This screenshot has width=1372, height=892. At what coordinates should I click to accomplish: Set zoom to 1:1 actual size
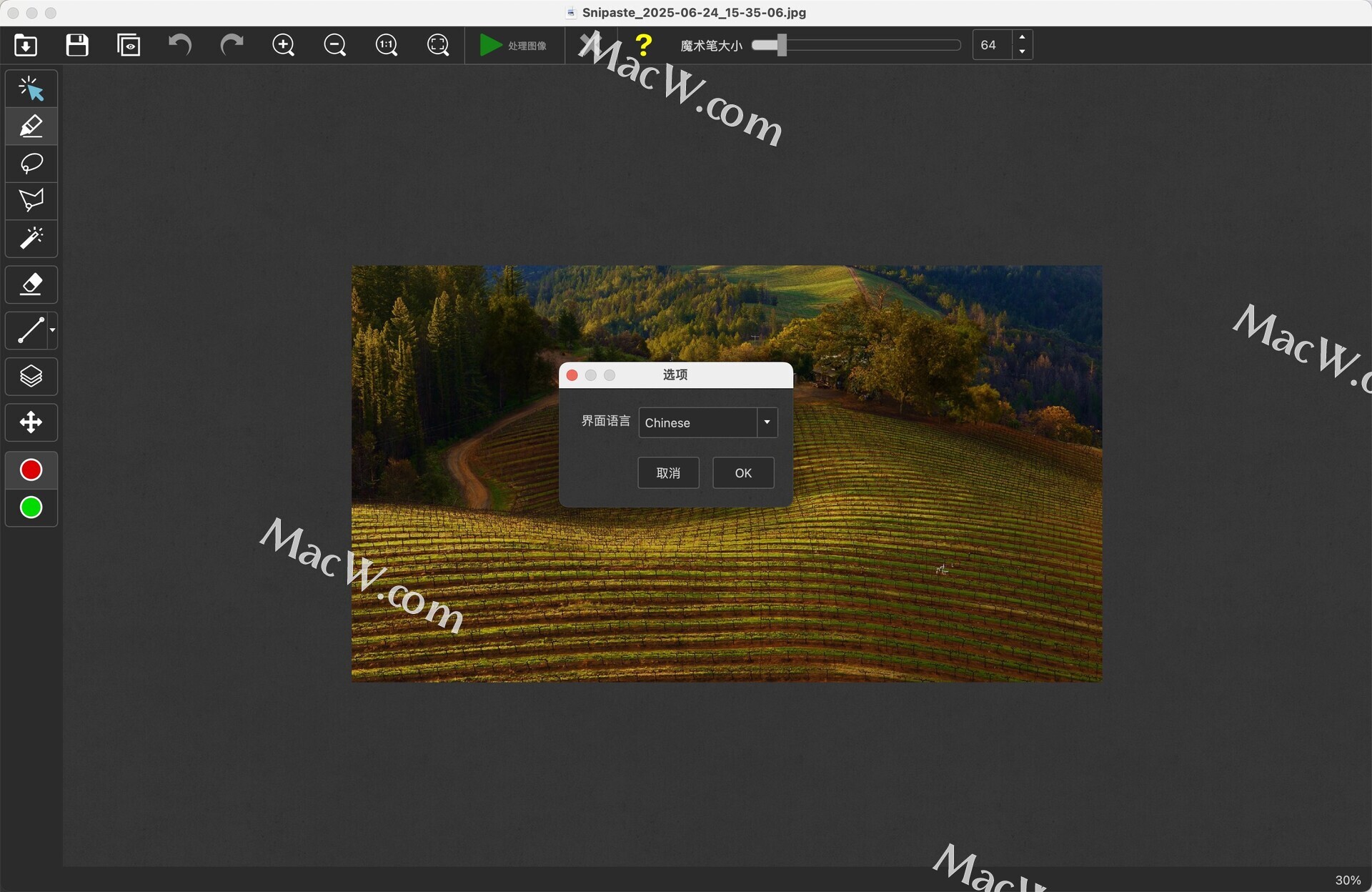[387, 46]
